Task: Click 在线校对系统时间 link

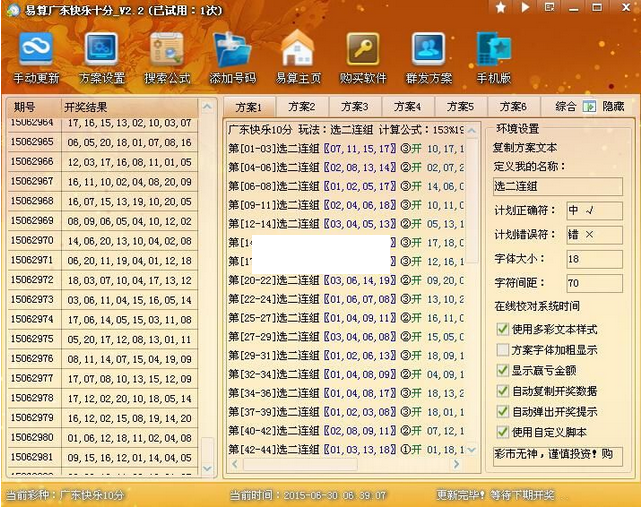Action: (x=537, y=306)
